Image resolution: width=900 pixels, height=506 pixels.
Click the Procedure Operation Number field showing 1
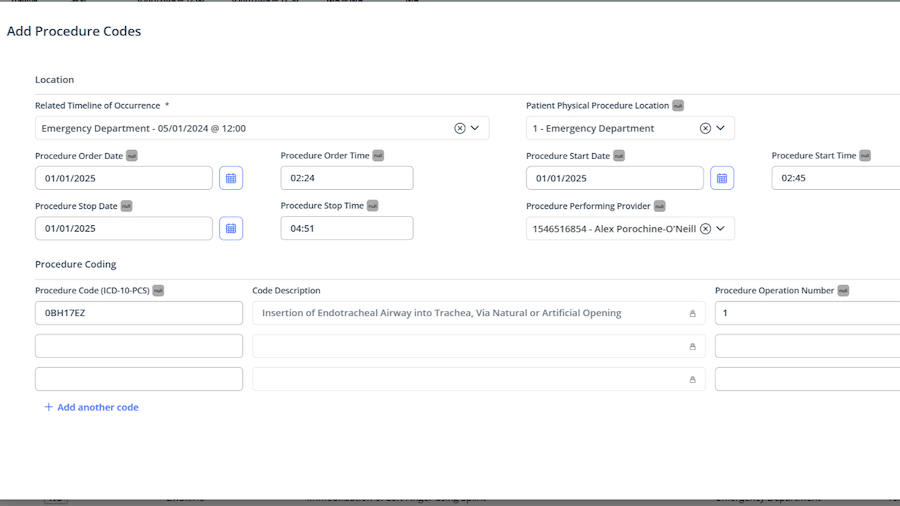pos(808,313)
